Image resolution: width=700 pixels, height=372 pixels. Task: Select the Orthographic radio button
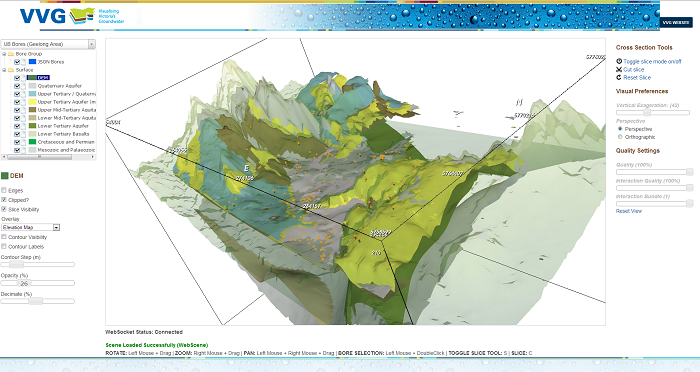tap(620, 137)
